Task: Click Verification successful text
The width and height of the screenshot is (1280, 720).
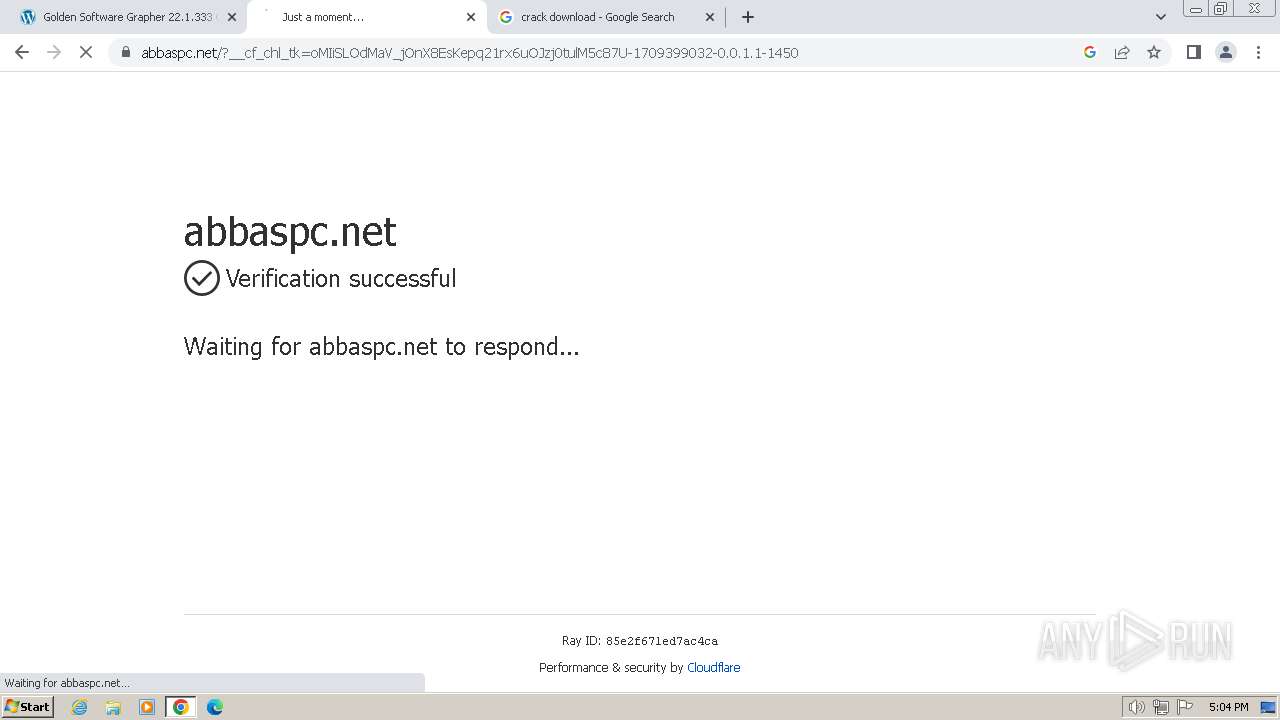Action: pyautogui.click(x=341, y=278)
